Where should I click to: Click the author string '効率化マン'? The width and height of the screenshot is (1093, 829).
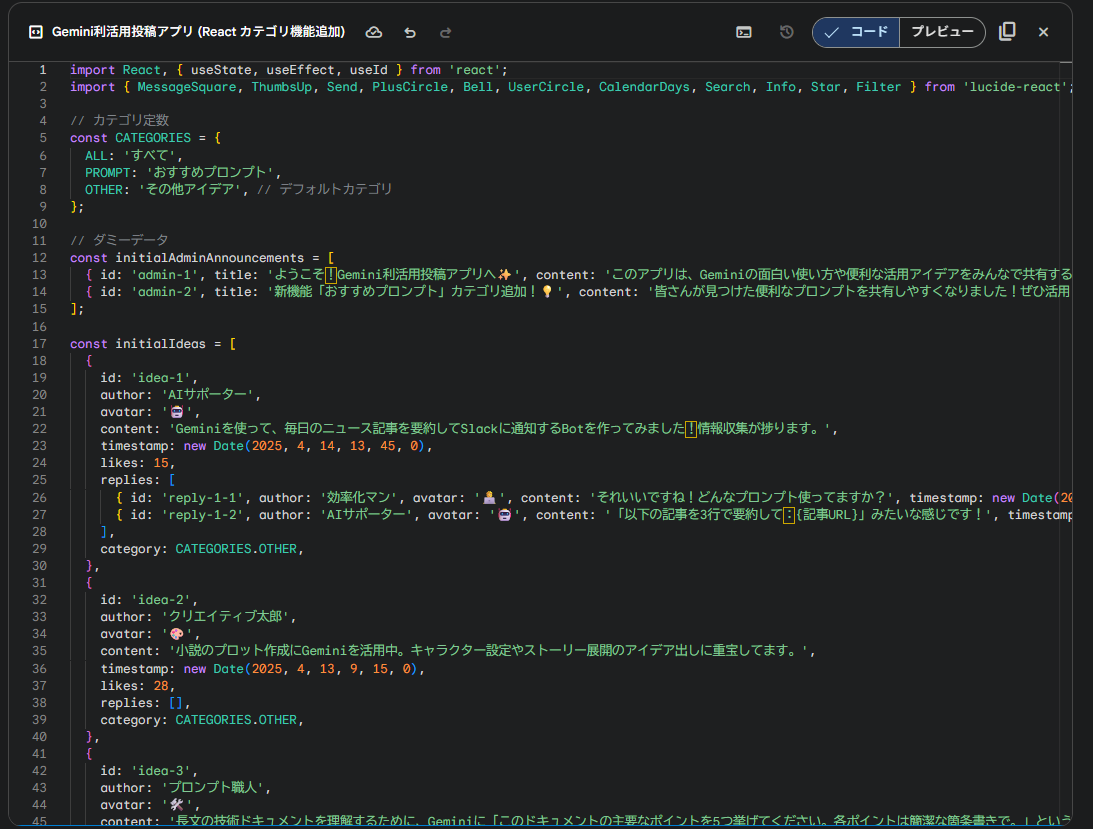(x=359, y=498)
